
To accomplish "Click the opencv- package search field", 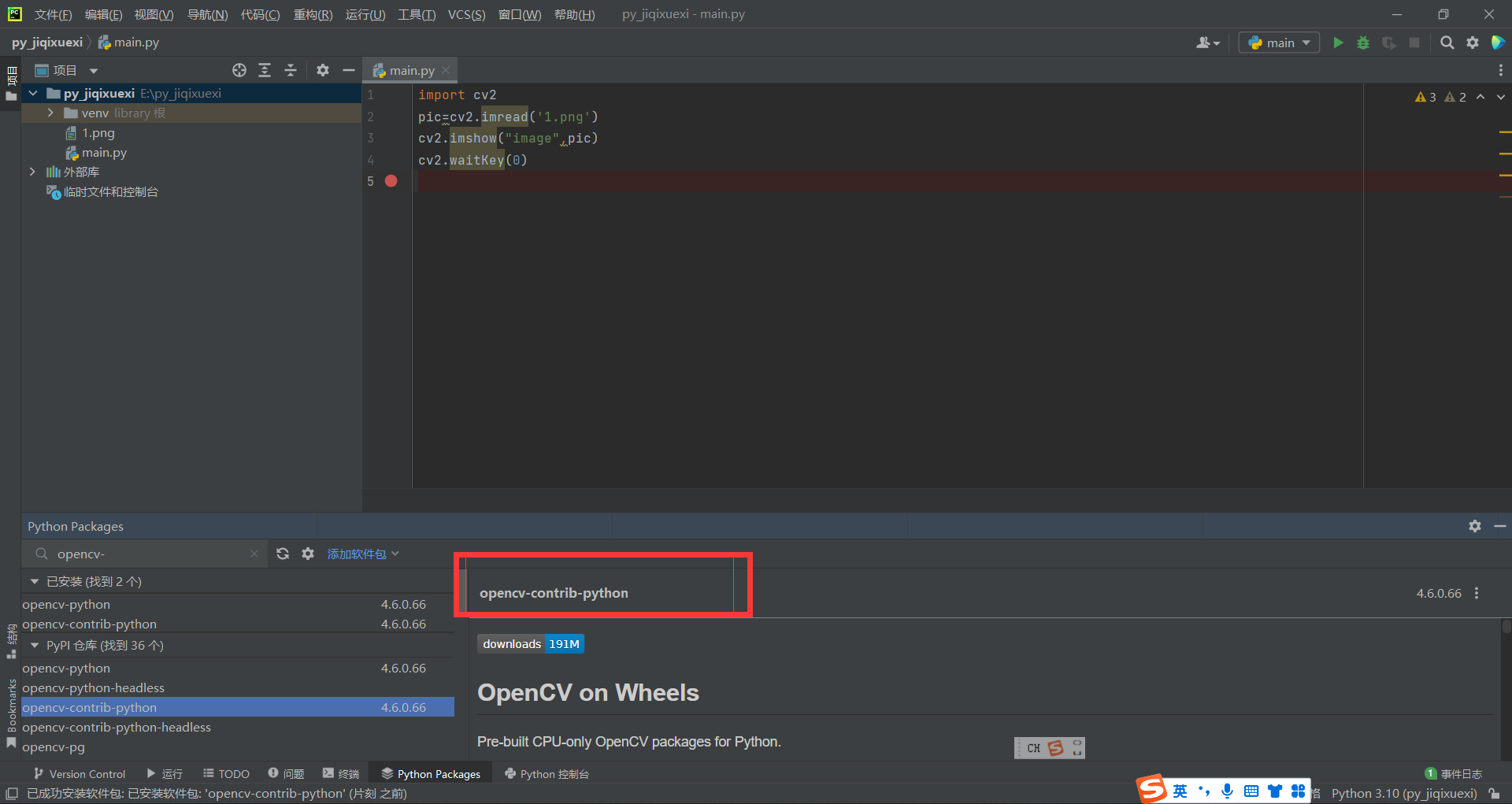I will pos(142,554).
